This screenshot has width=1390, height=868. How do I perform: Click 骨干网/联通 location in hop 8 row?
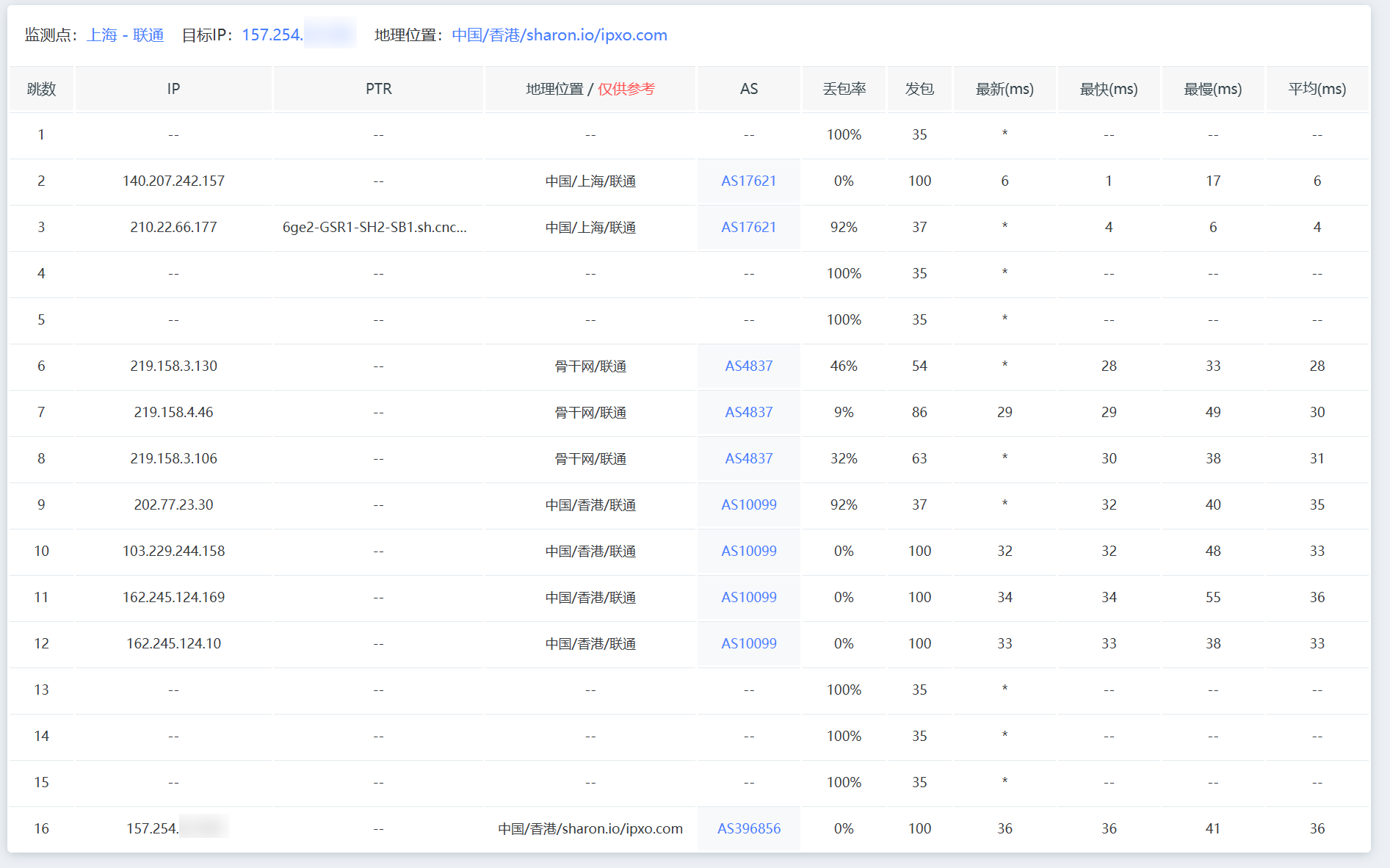pyautogui.click(x=590, y=458)
